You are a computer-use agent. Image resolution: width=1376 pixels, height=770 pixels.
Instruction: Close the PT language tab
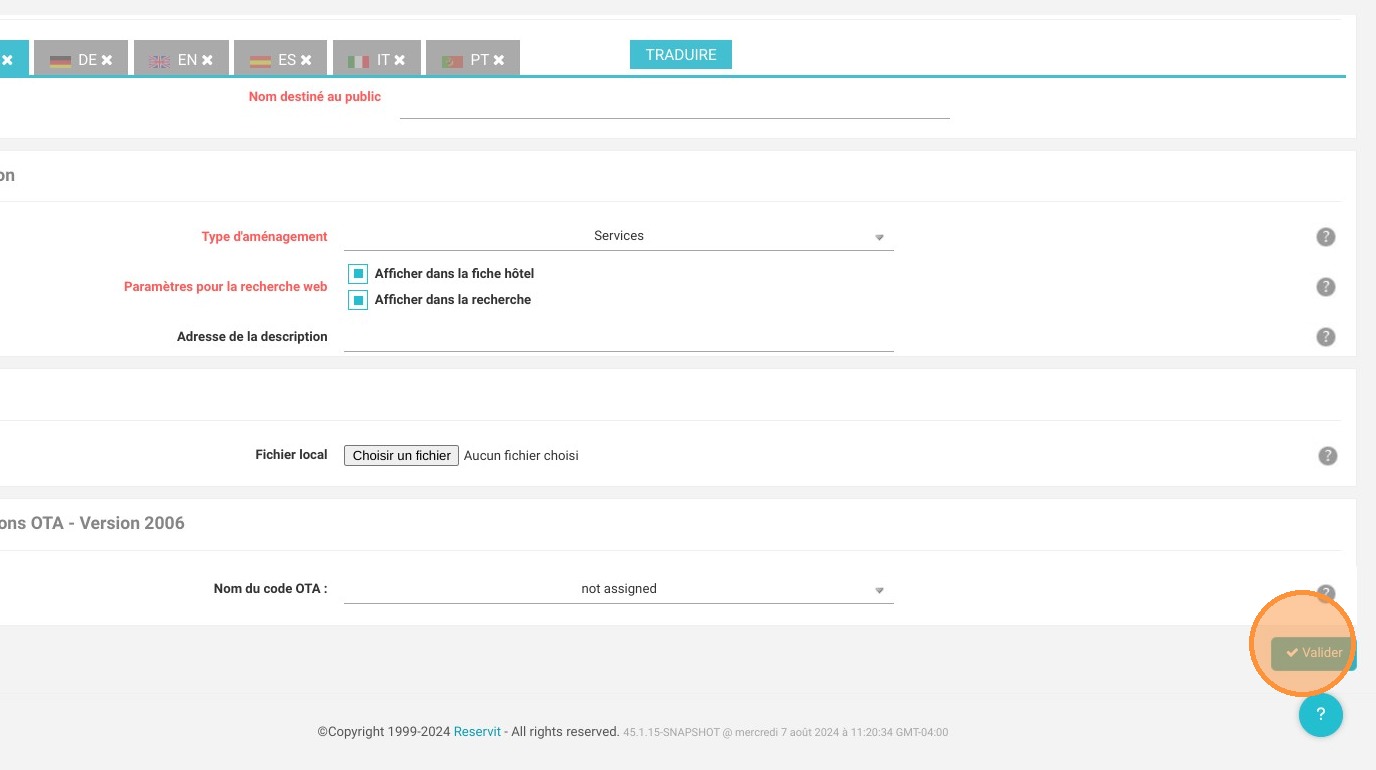(498, 60)
